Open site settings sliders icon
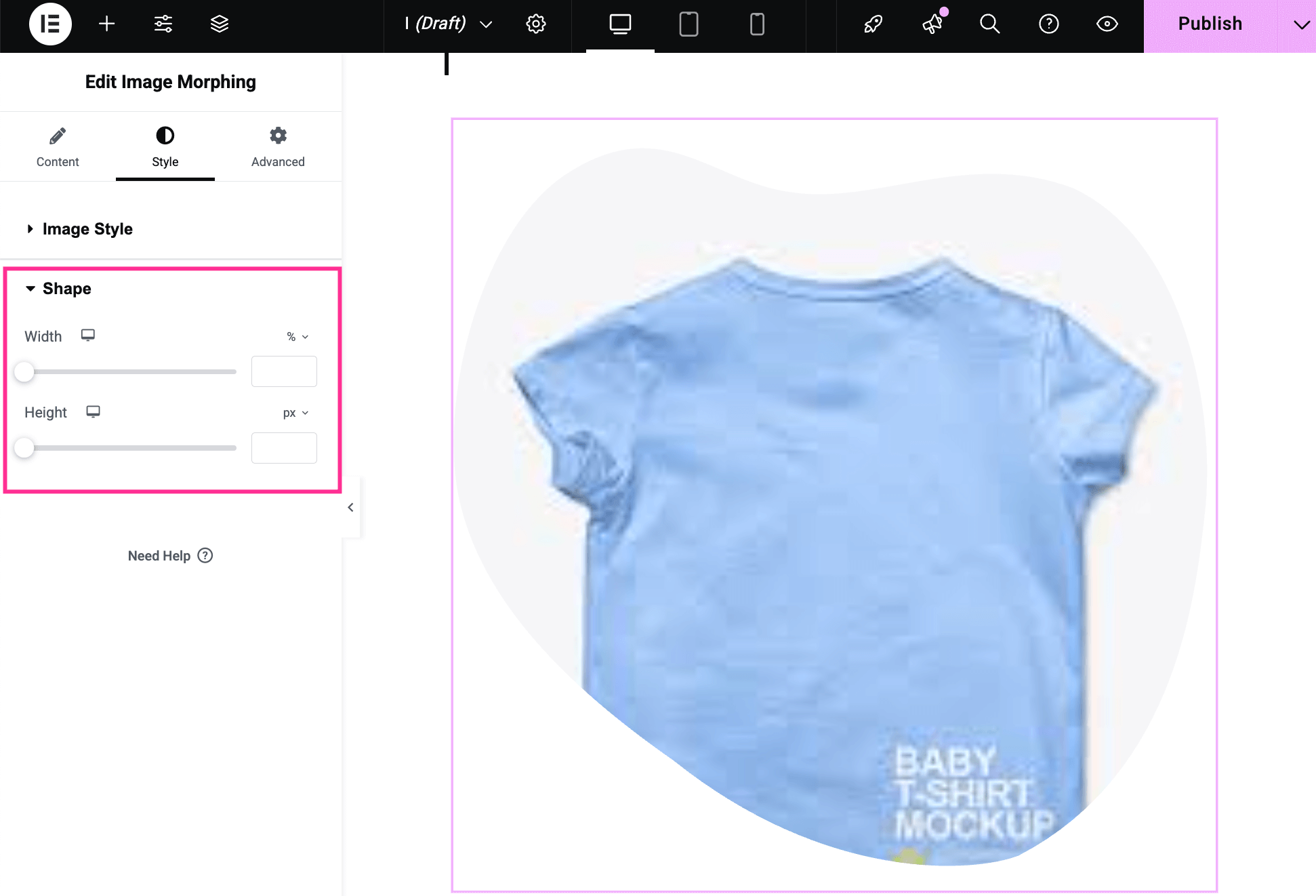This screenshot has width=1316, height=896. click(x=163, y=24)
